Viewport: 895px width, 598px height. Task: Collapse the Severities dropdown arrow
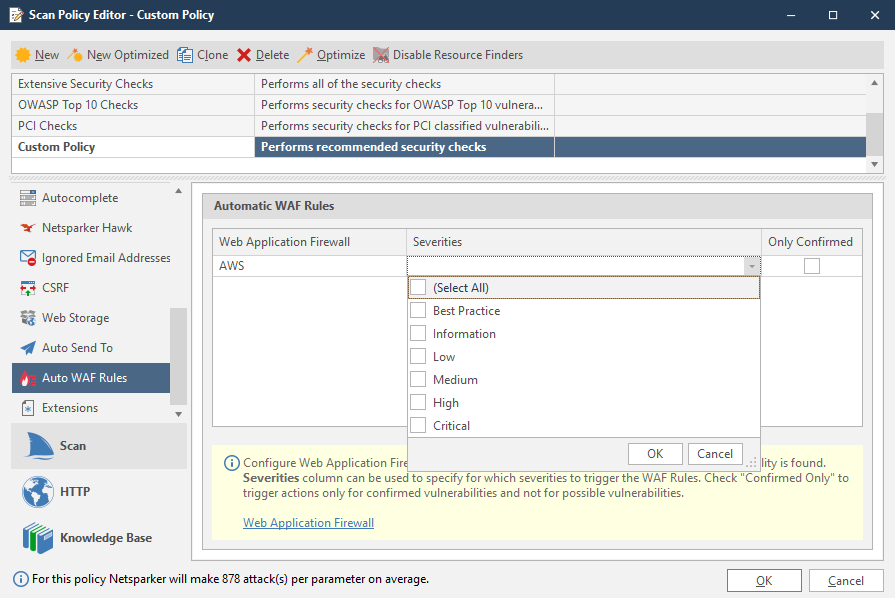click(753, 266)
